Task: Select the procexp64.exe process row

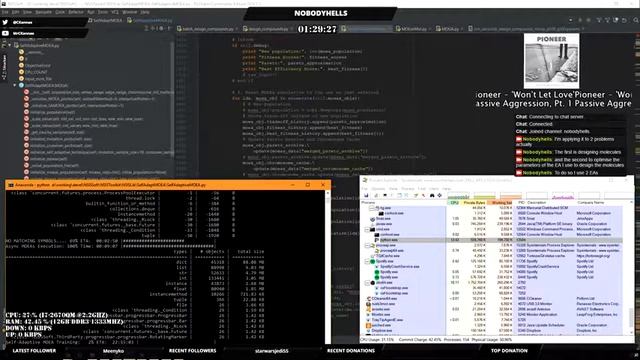Action: 491,251
